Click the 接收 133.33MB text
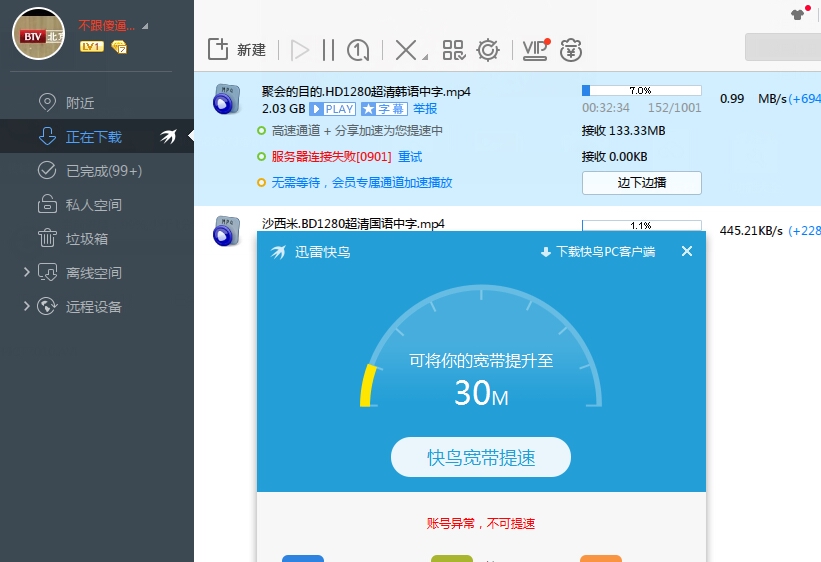 point(623,131)
